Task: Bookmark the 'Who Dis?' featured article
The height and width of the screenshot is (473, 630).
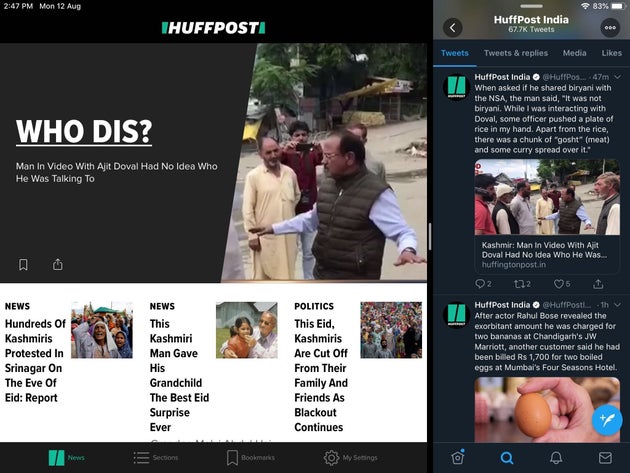Action: (23, 264)
